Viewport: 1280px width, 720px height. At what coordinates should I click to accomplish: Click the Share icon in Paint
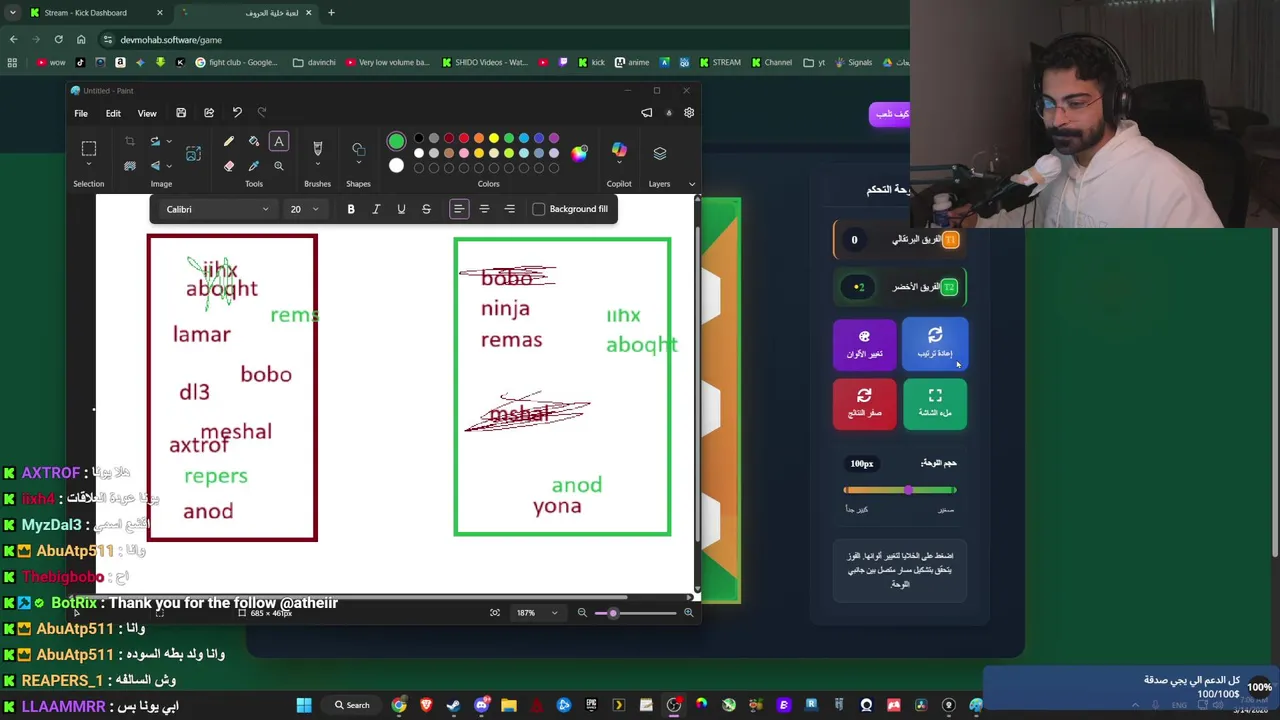click(x=209, y=113)
